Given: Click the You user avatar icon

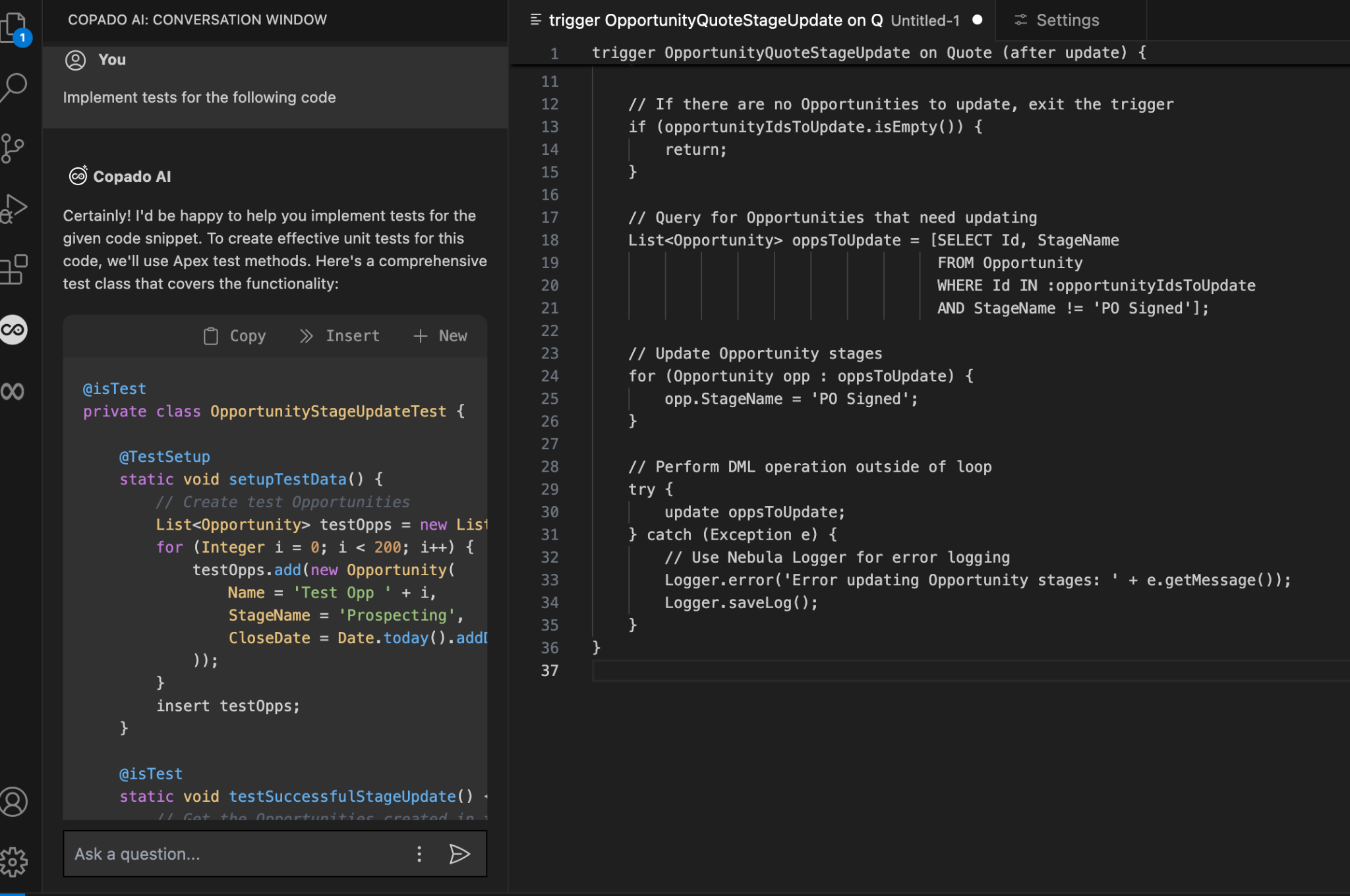Looking at the screenshot, I should (76, 60).
